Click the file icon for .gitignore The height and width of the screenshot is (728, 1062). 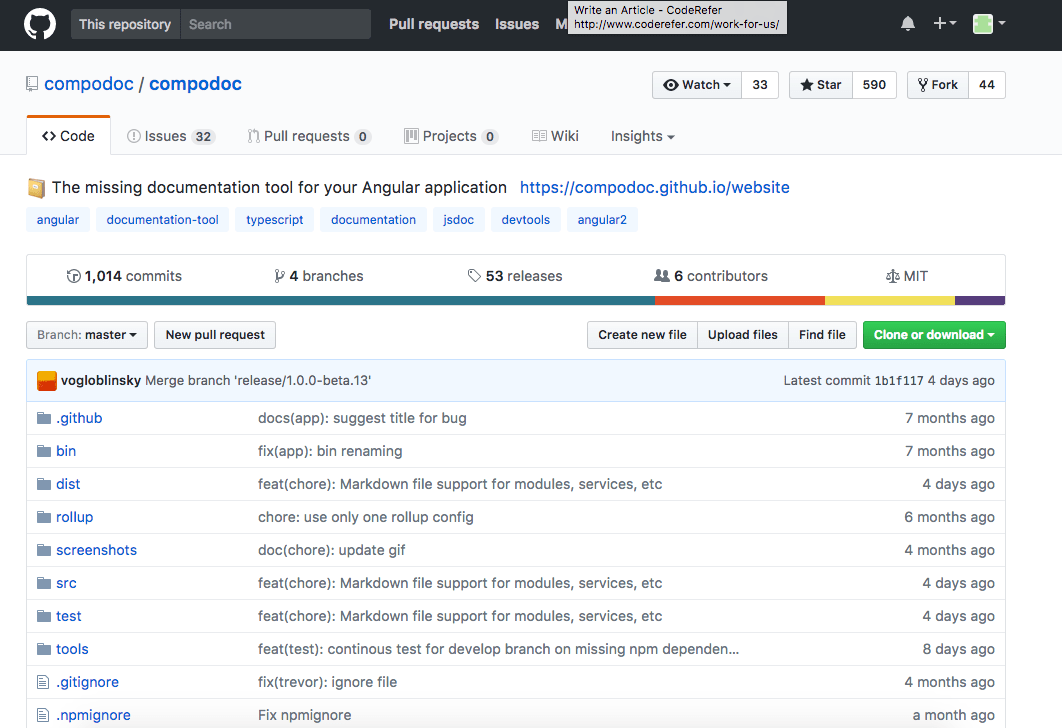(43, 682)
